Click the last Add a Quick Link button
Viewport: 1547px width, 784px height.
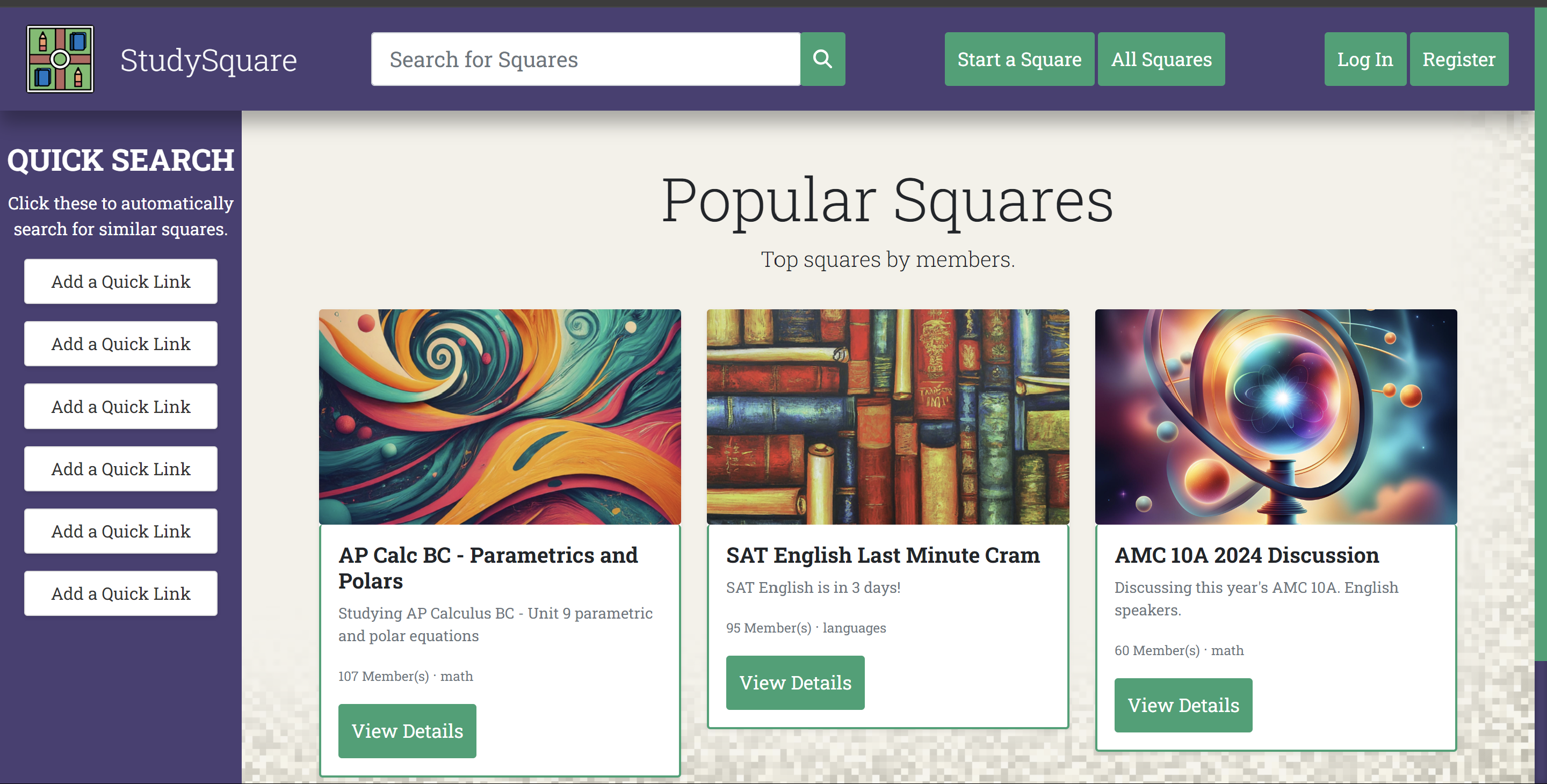click(x=121, y=594)
